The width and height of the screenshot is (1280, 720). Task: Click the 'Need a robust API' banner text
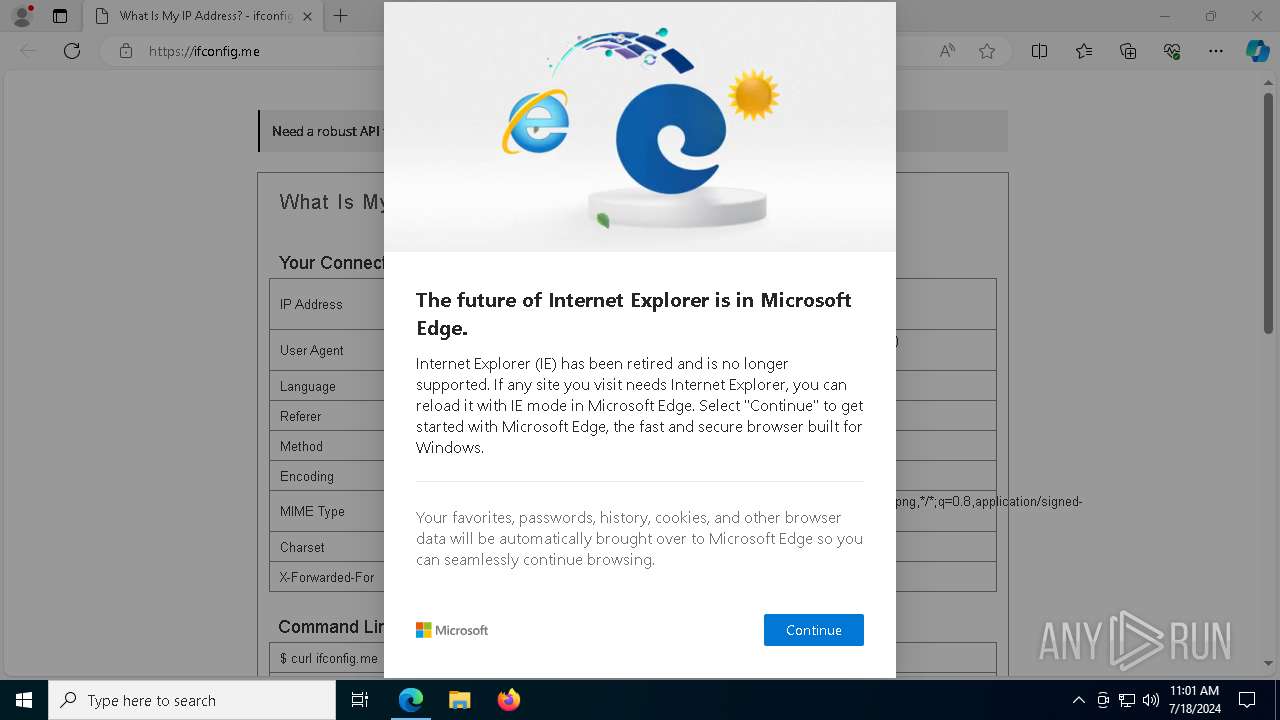[x=327, y=131]
